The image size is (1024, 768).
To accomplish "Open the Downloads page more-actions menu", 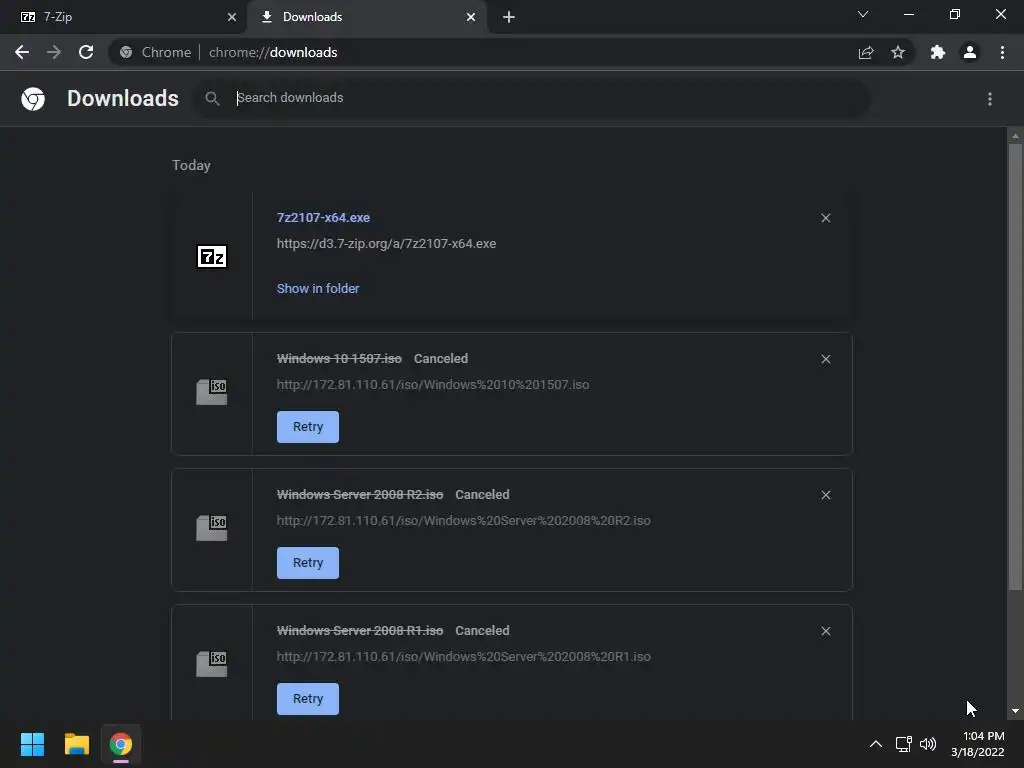I will click(x=990, y=99).
